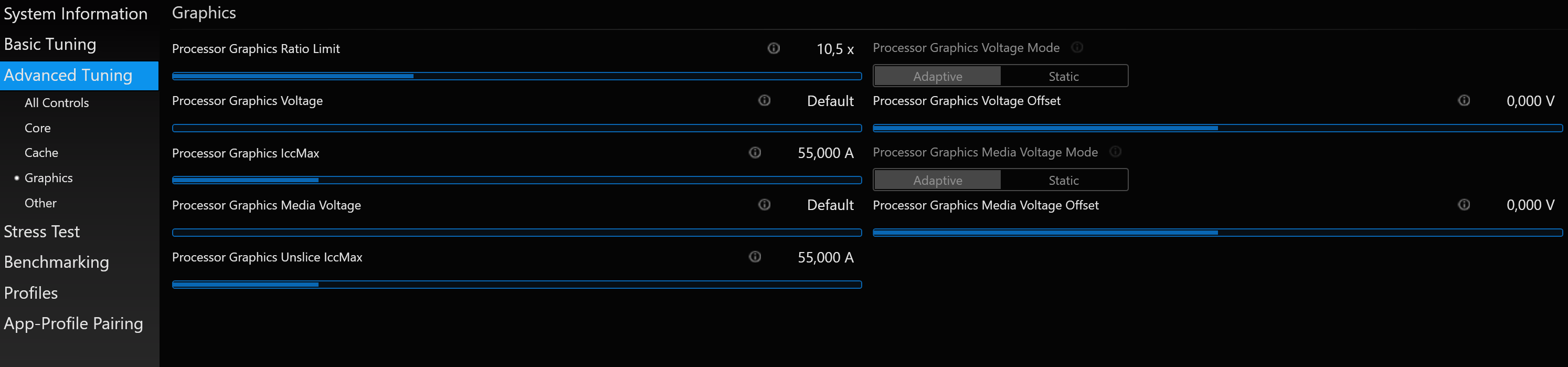Select Adaptive for Processor Graphics Voltage Mode
Viewport: 1568px width, 367px height.
pyautogui.click(x=937, y=76)
